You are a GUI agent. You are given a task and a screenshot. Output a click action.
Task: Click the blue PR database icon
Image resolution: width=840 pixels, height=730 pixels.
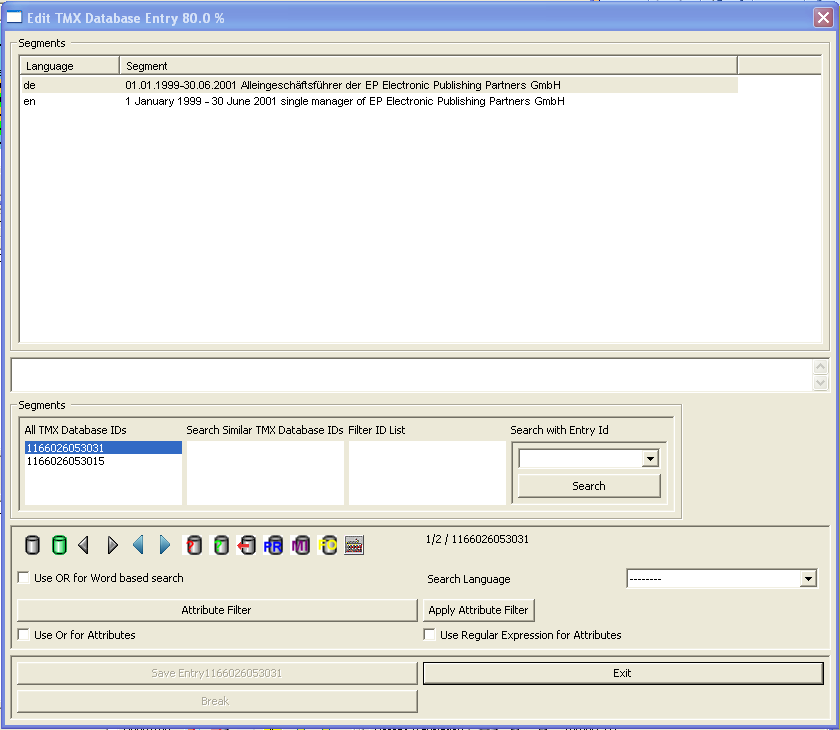[273, 545]
